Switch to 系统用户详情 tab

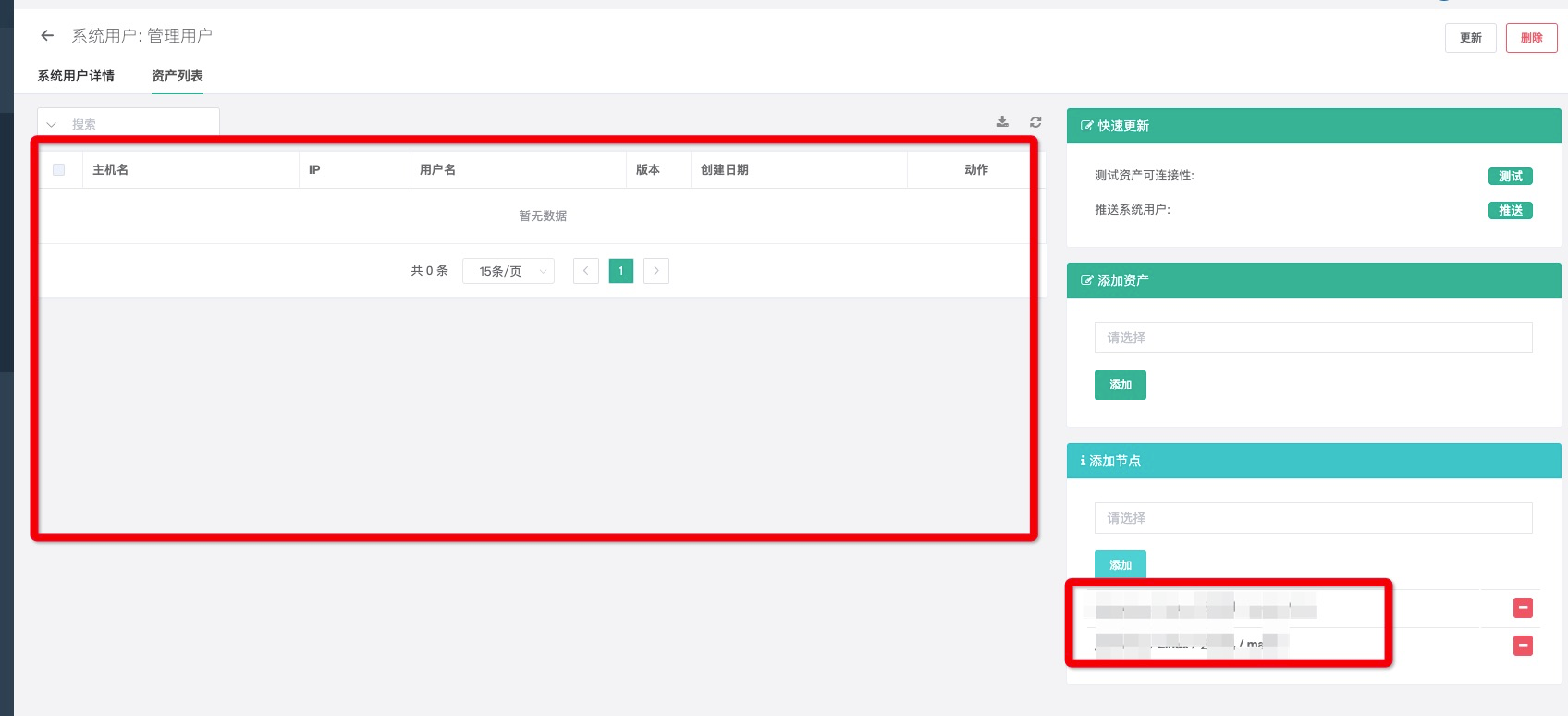click(x=76, y=76)
